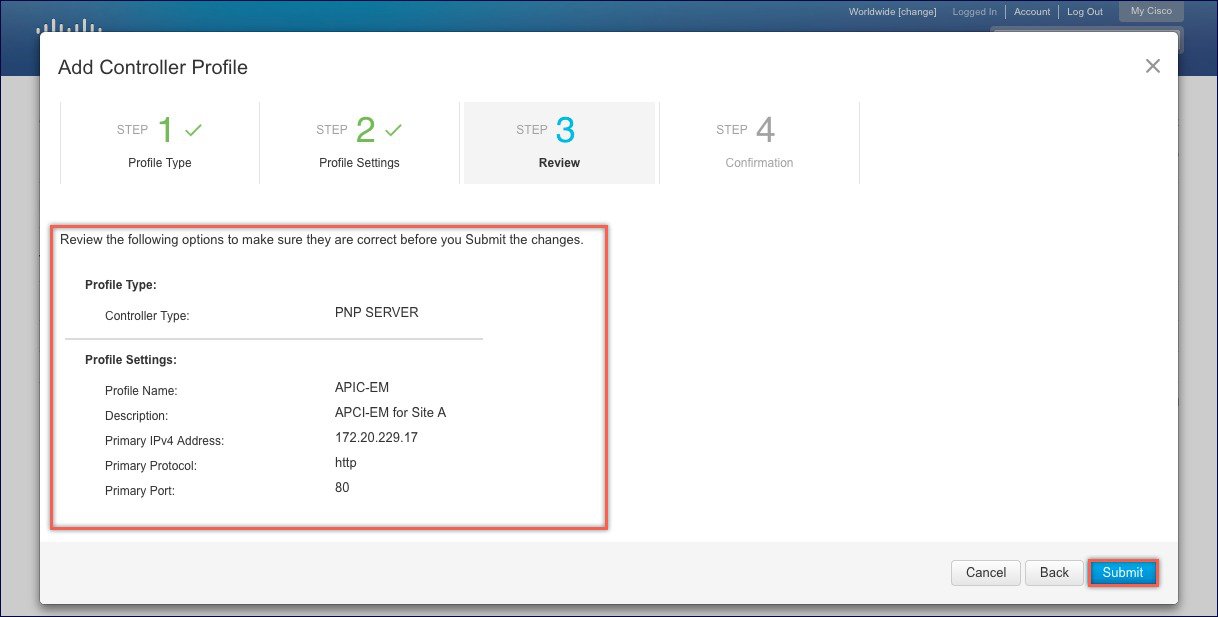Click the review instructions sentence

tap(322, 240)
